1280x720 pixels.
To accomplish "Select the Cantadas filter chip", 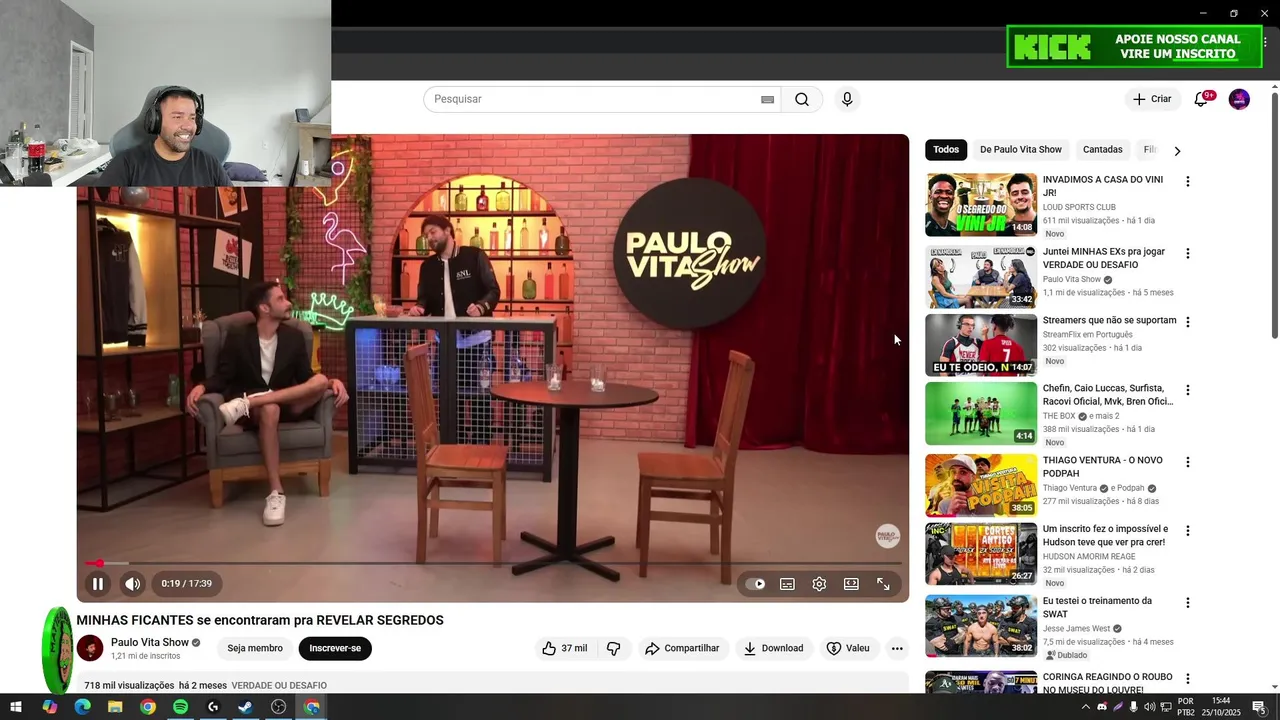I will [x=1102, y=150].
